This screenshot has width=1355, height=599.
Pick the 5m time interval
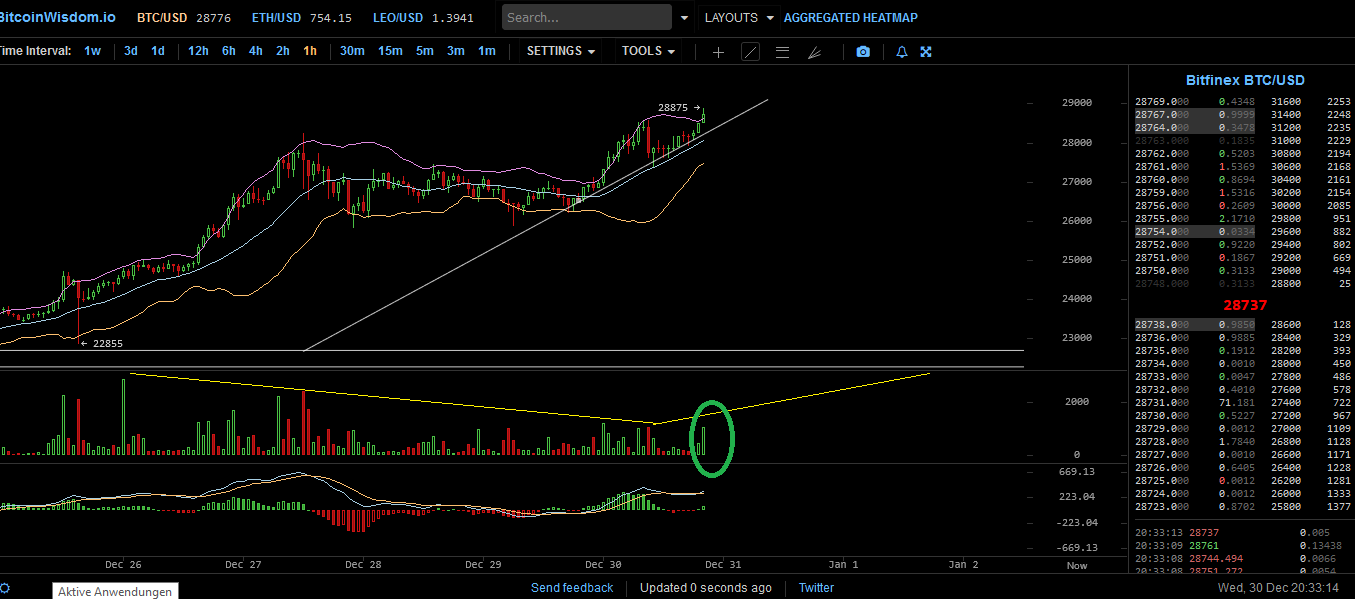(x=425, y=51)
